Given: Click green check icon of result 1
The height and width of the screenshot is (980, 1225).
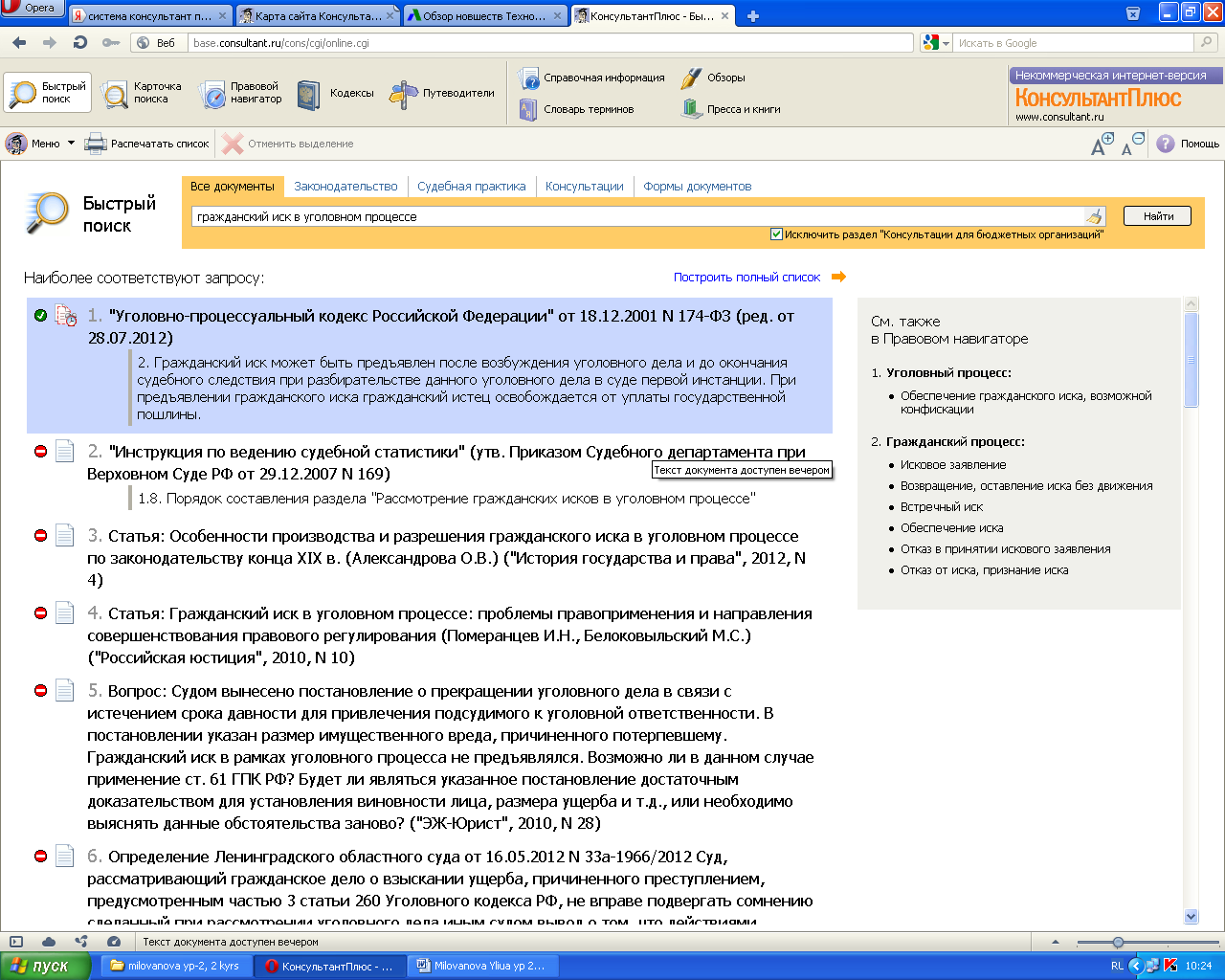Looking at the screenshot, I should pyautogui.click(x=40, y=315).
